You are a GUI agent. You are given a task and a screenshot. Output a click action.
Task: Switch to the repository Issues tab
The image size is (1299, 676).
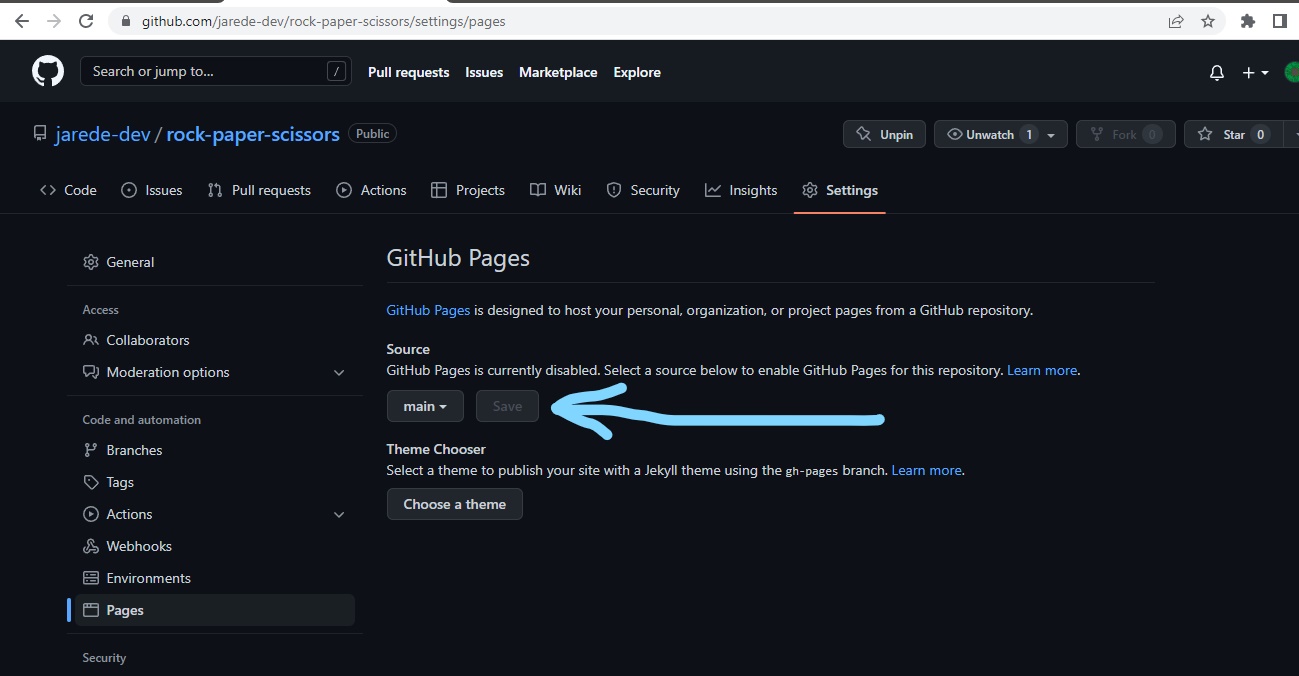pos(151,190)
